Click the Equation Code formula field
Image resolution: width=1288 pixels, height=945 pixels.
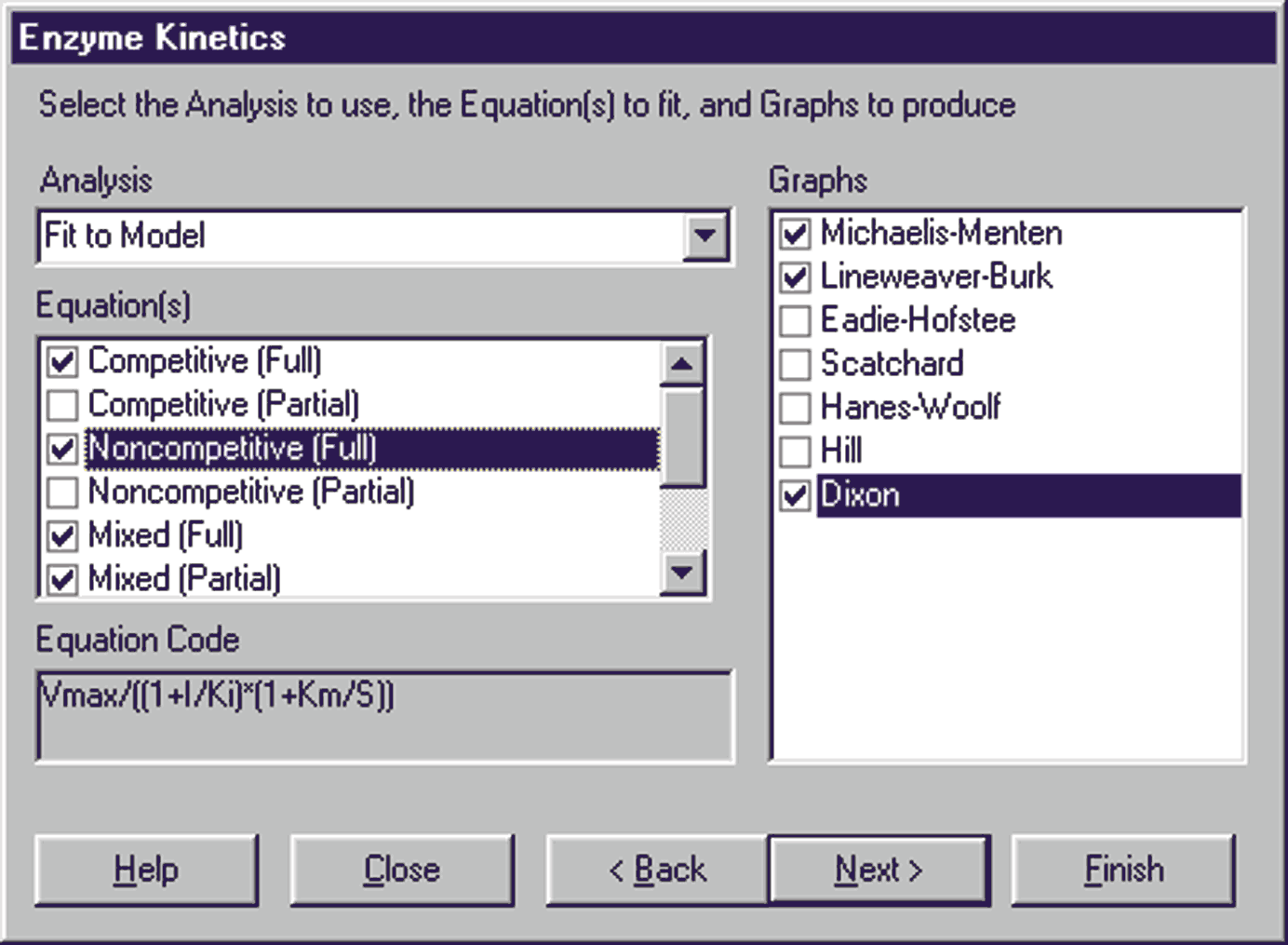(384, 716)
